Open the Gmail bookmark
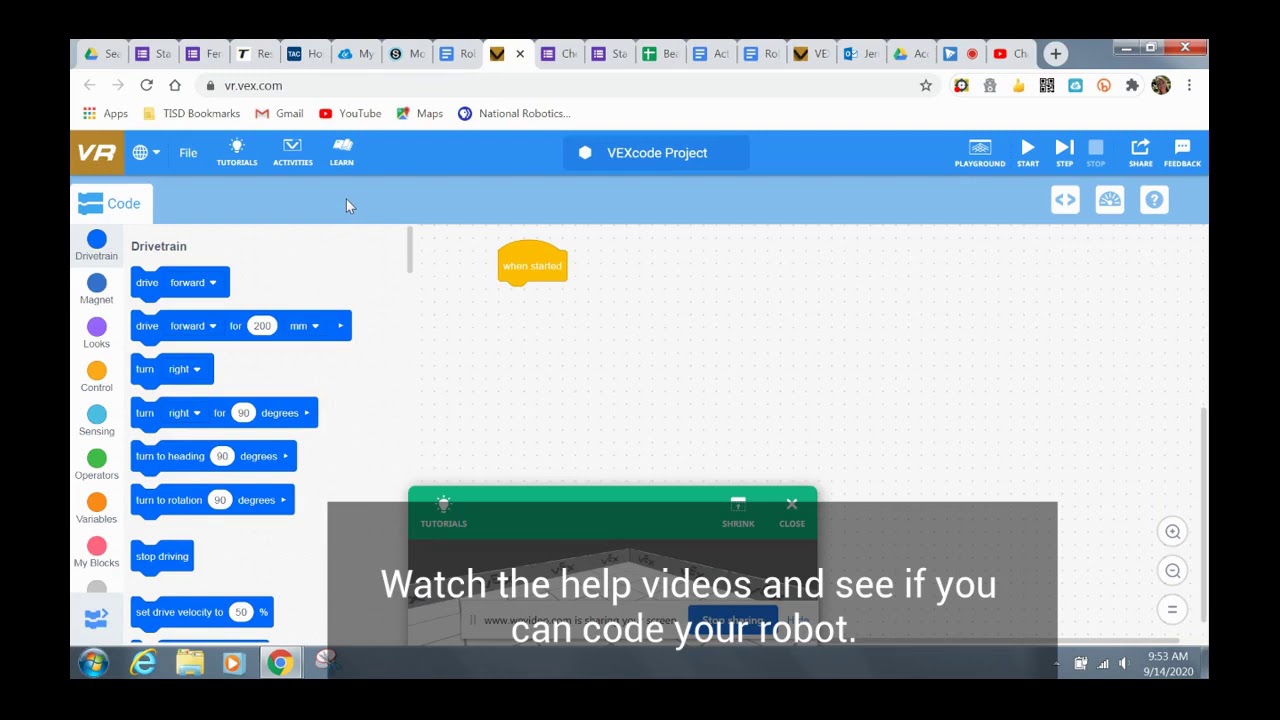 coord(279,113)
